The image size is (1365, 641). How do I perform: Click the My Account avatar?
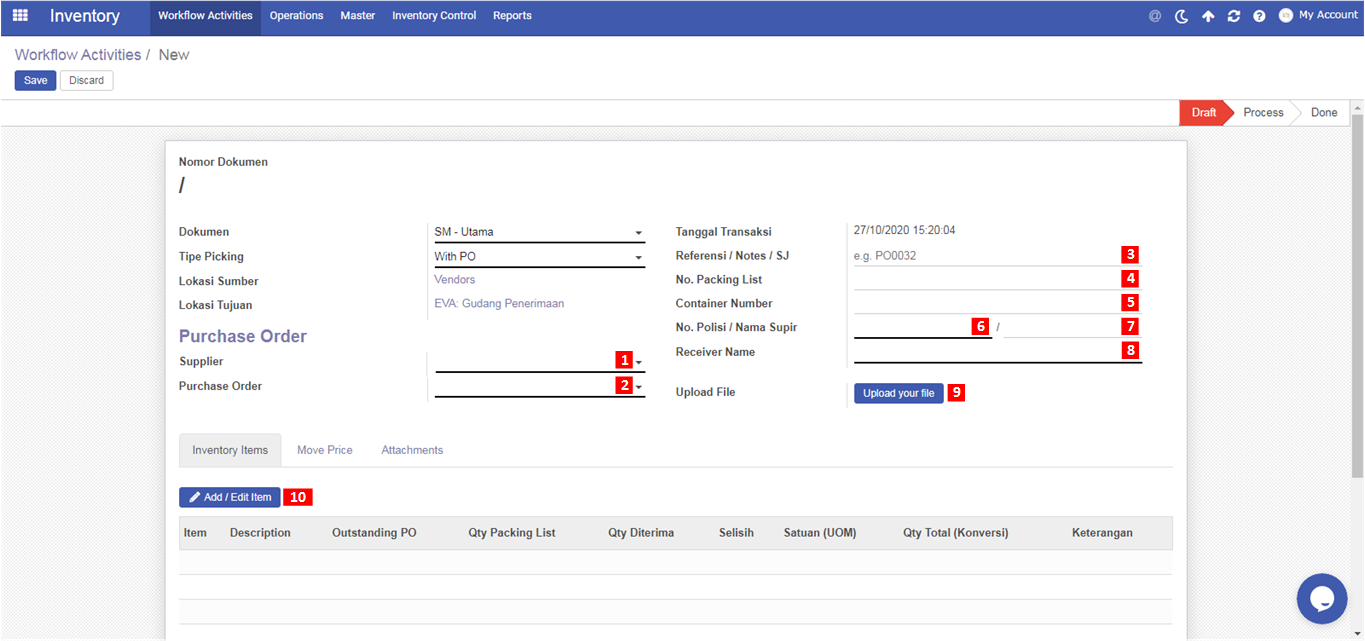(x=1286, y=15)
